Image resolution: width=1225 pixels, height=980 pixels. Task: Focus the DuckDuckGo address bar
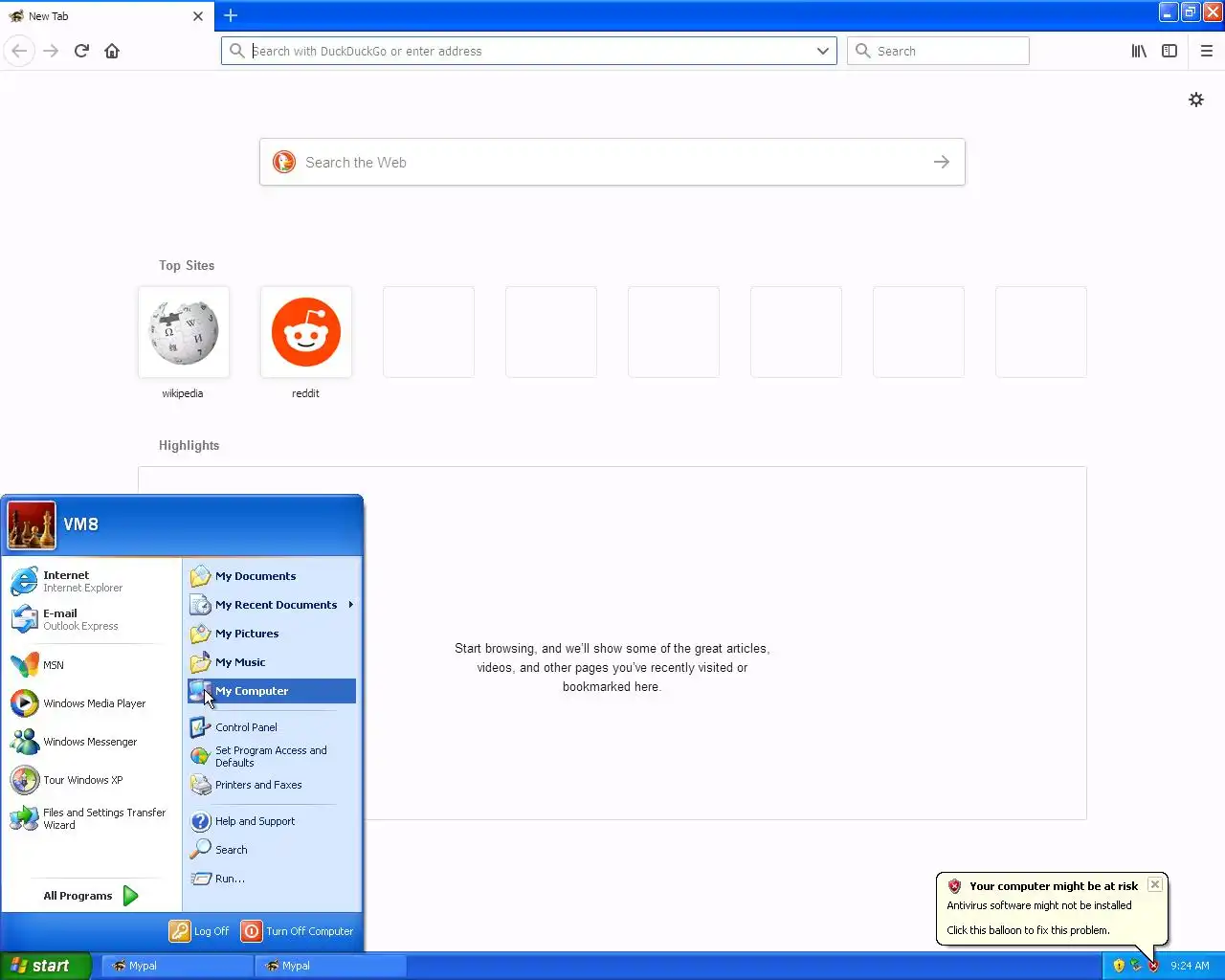[529, 51]
